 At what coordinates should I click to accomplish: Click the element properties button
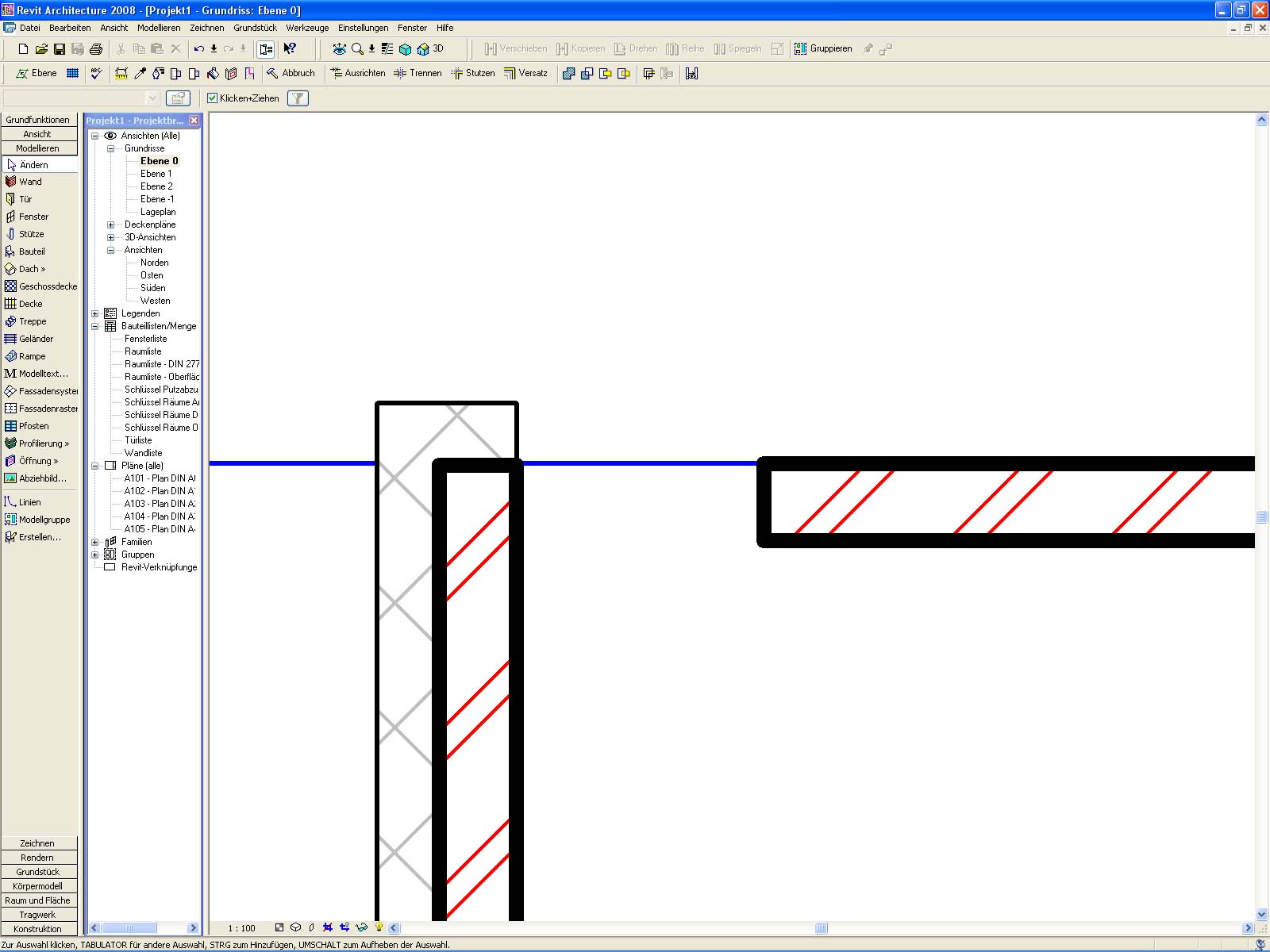pyautogui.click(x=178, y=98)
